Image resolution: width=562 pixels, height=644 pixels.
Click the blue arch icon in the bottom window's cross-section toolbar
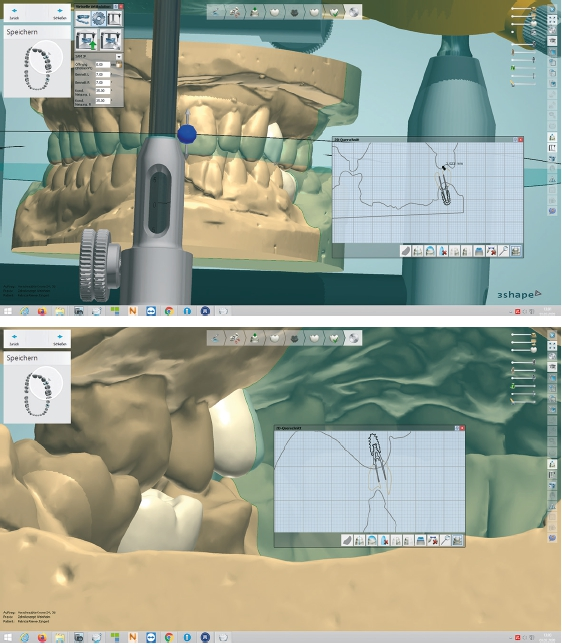click(x=372, y=540)
